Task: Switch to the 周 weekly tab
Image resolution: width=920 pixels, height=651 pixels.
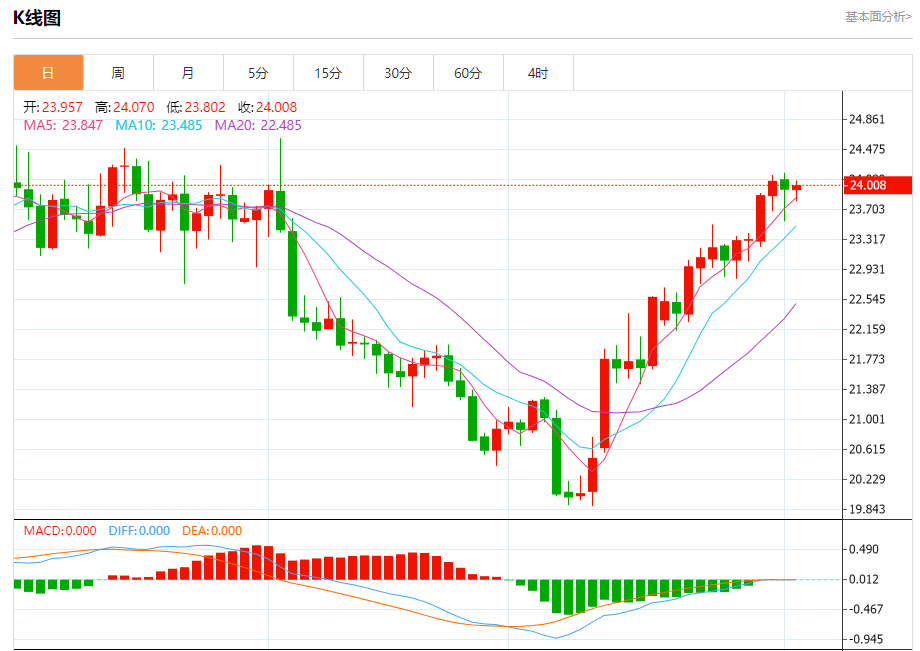Action: [x=118, y=73]
